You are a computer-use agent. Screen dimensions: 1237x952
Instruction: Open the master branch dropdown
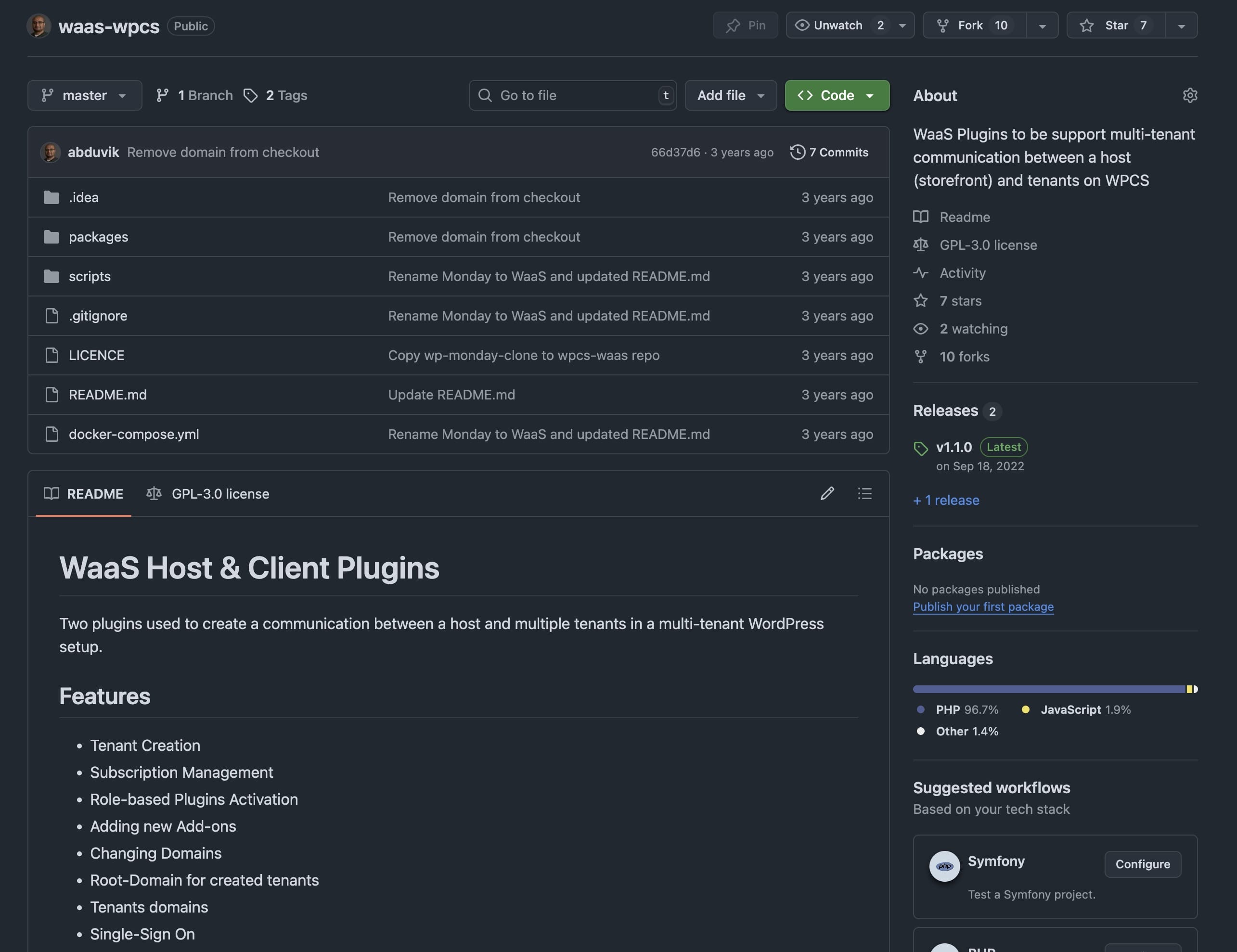[x=84, y=95]
